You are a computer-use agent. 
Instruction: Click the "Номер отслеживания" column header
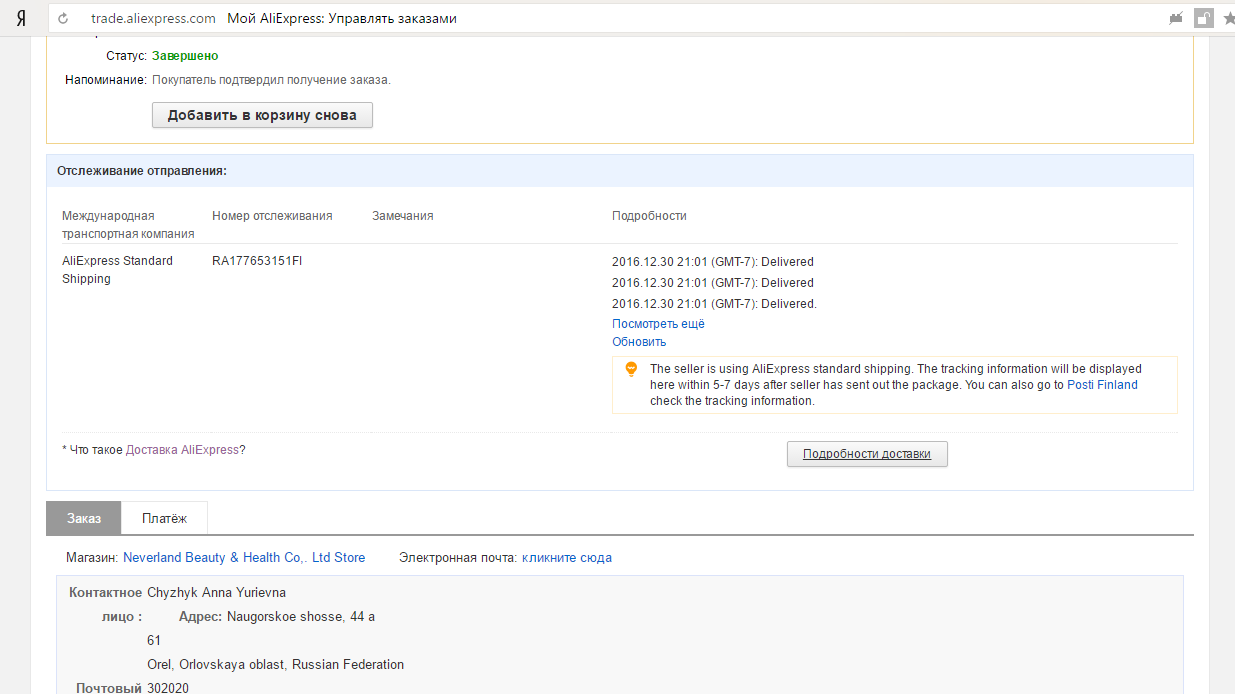(x=272, y=216)
